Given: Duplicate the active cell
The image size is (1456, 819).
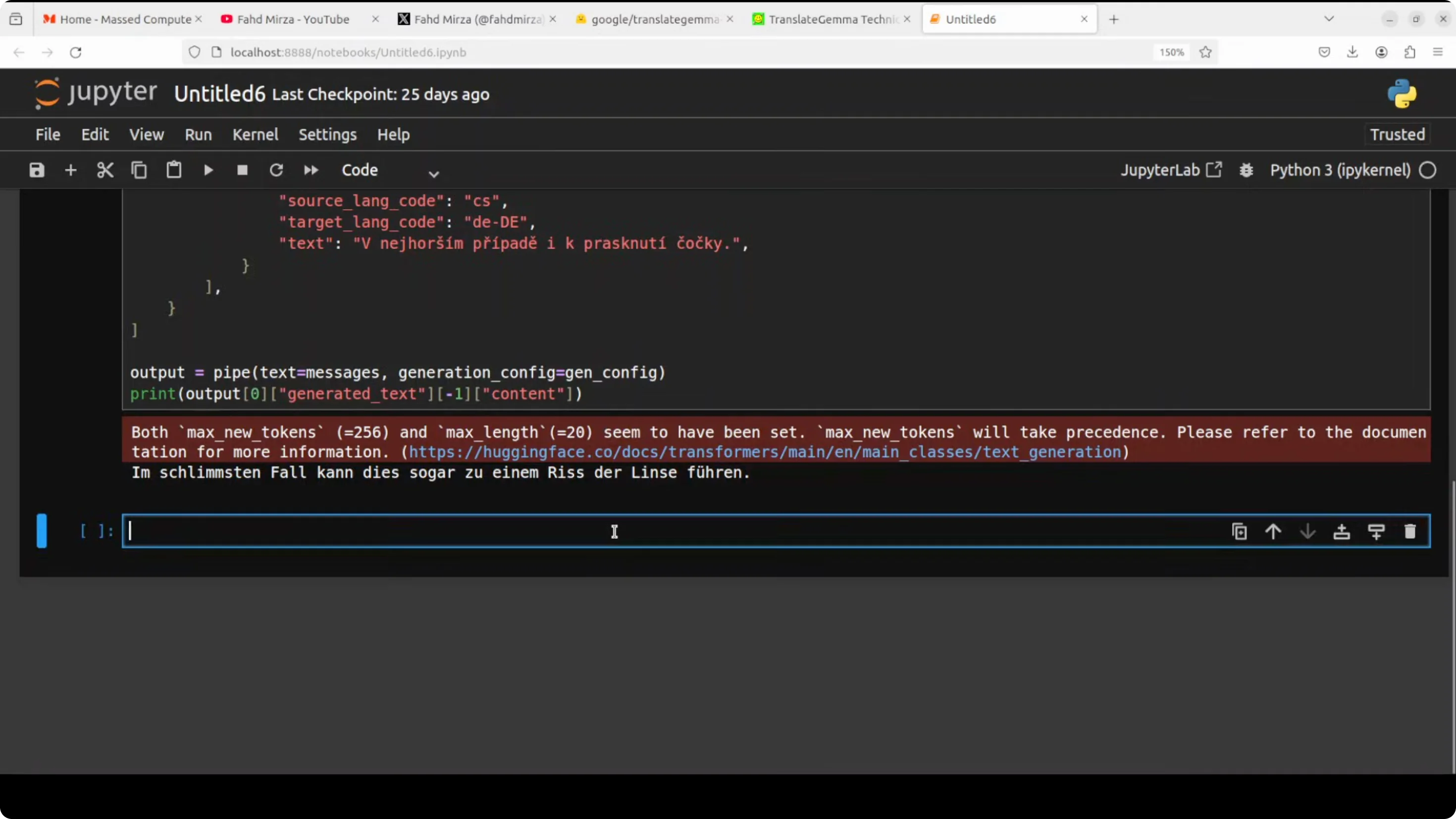Looking at the screenshot, I should click(x=1239, y=531).
